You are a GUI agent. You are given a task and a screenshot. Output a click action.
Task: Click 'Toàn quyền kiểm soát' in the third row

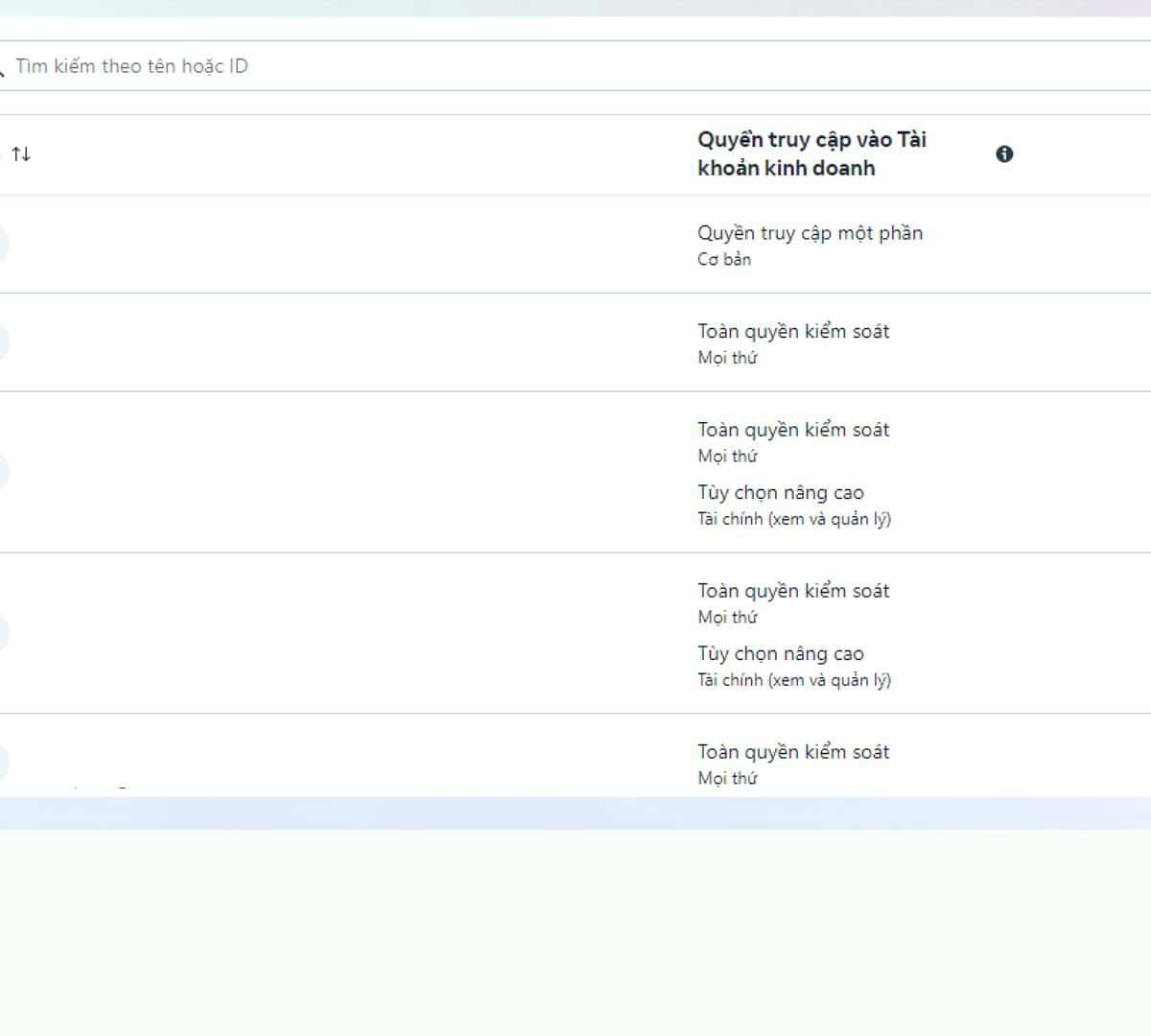click(x=793, y=430)
